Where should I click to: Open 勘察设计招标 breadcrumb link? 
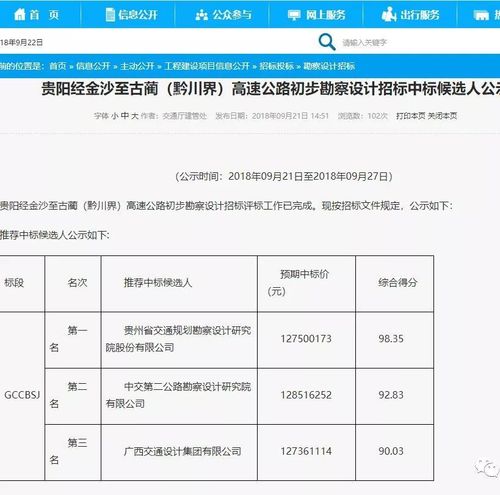coord(329,66)
